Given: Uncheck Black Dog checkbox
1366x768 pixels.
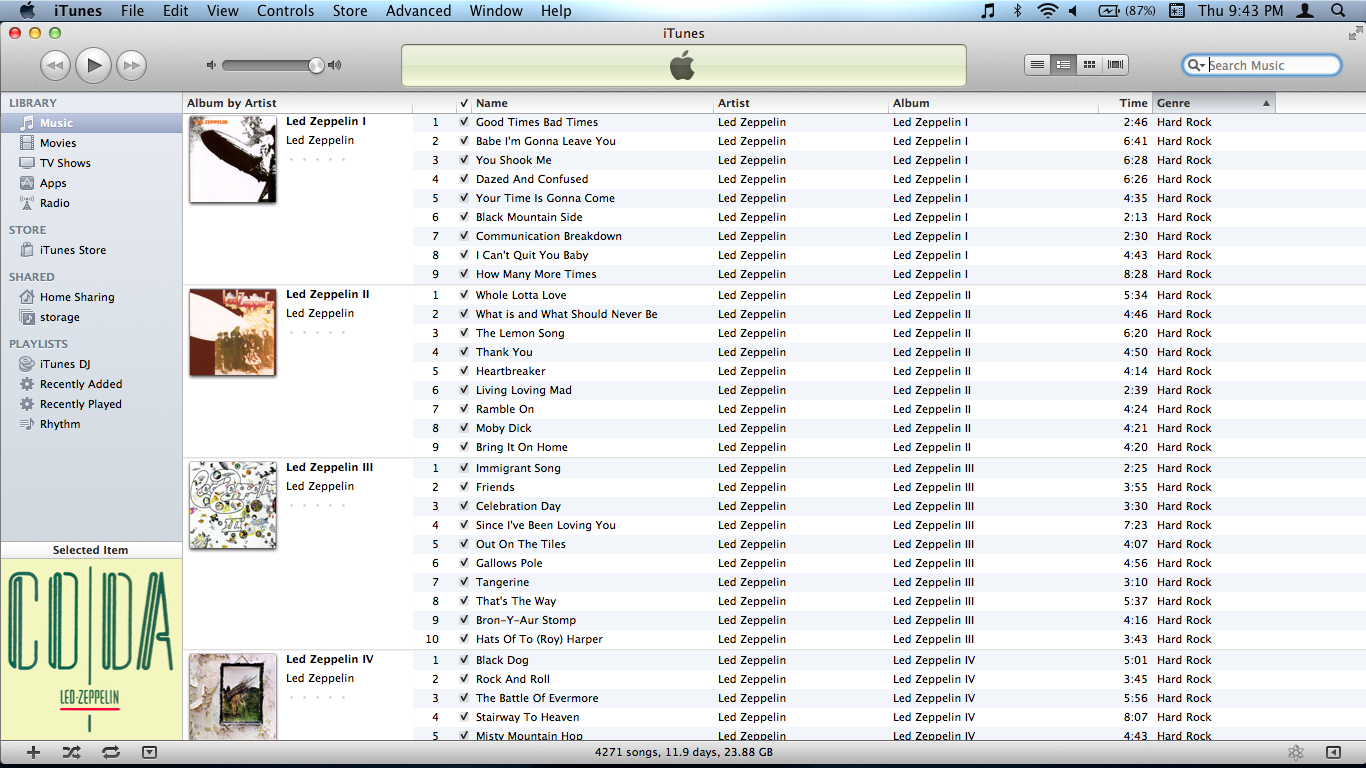Looking at the screenshot, I should point(464,660).
